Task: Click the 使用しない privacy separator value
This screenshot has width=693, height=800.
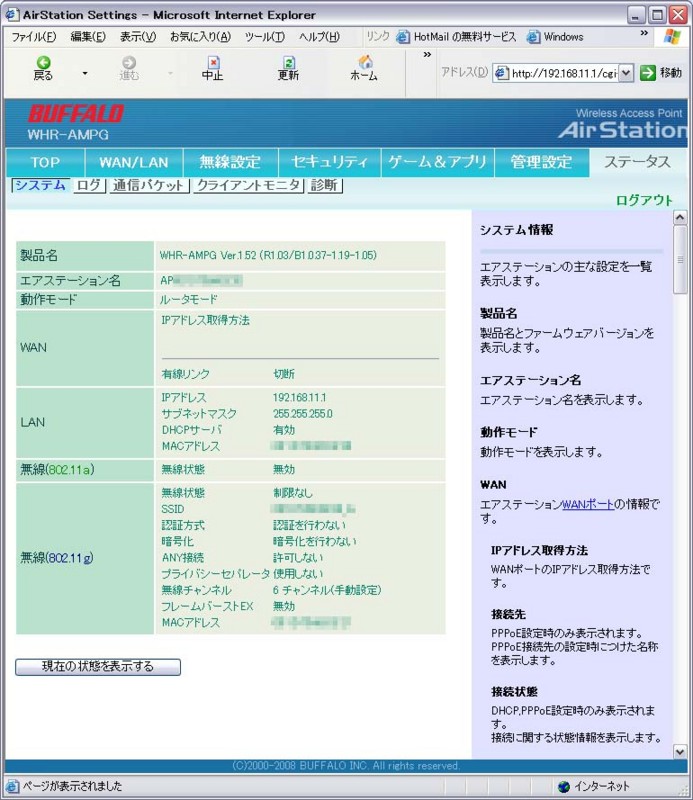Action: [x=298, y=574]
